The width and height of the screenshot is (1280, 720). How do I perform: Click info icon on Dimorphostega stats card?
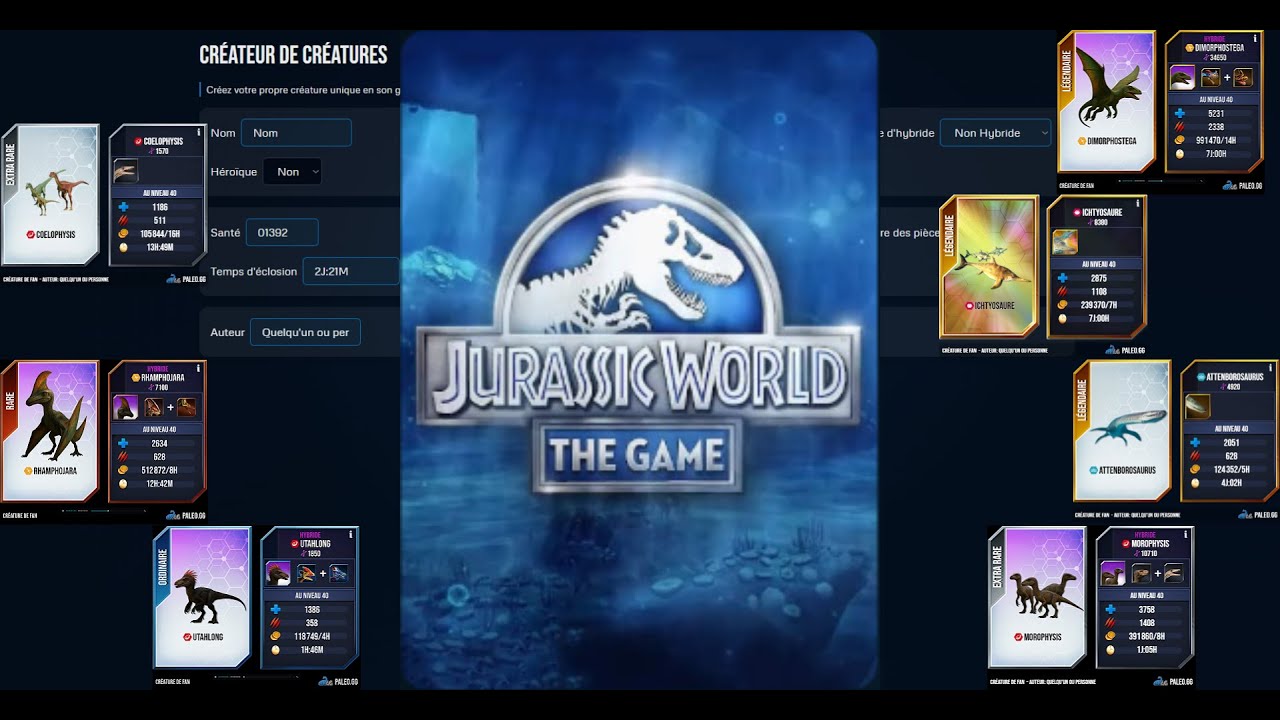point(1255,38)
